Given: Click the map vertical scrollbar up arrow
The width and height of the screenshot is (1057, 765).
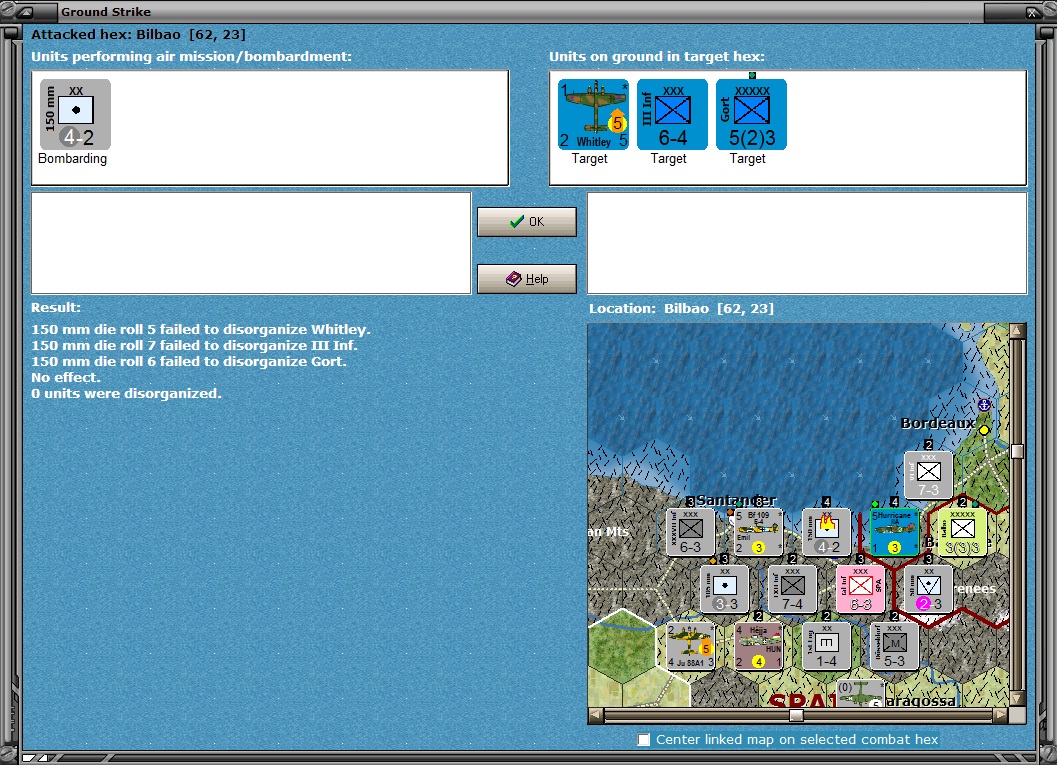Looking at the screenshot, I should [1017, 331].
